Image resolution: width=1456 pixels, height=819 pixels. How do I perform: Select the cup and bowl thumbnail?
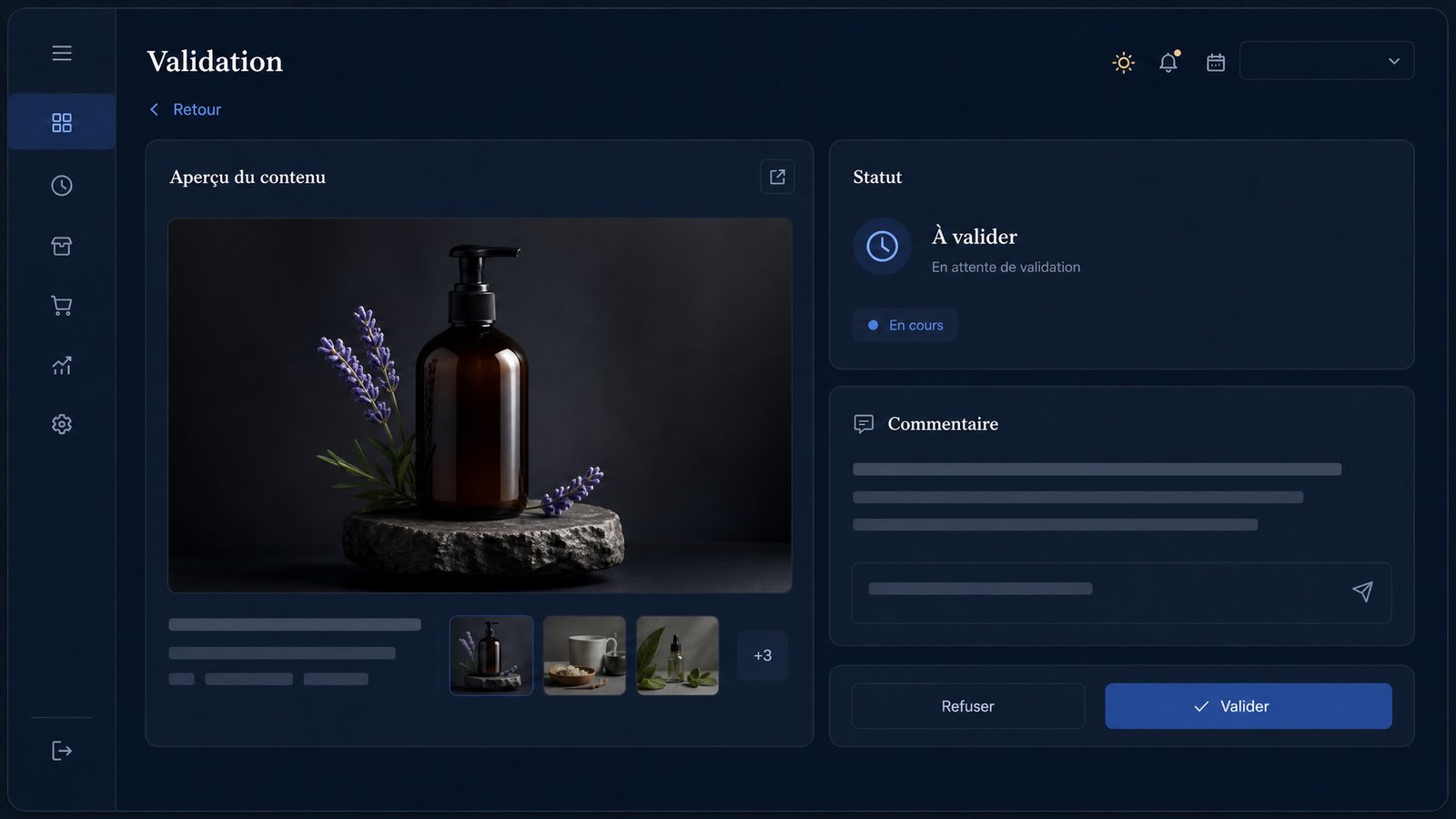click(584, 655)
